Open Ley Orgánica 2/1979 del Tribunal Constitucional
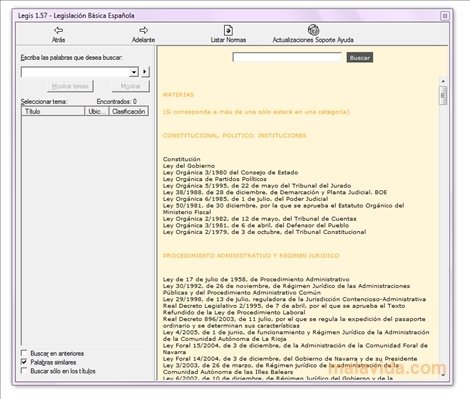The image size is (470, 399). point(264,232)
